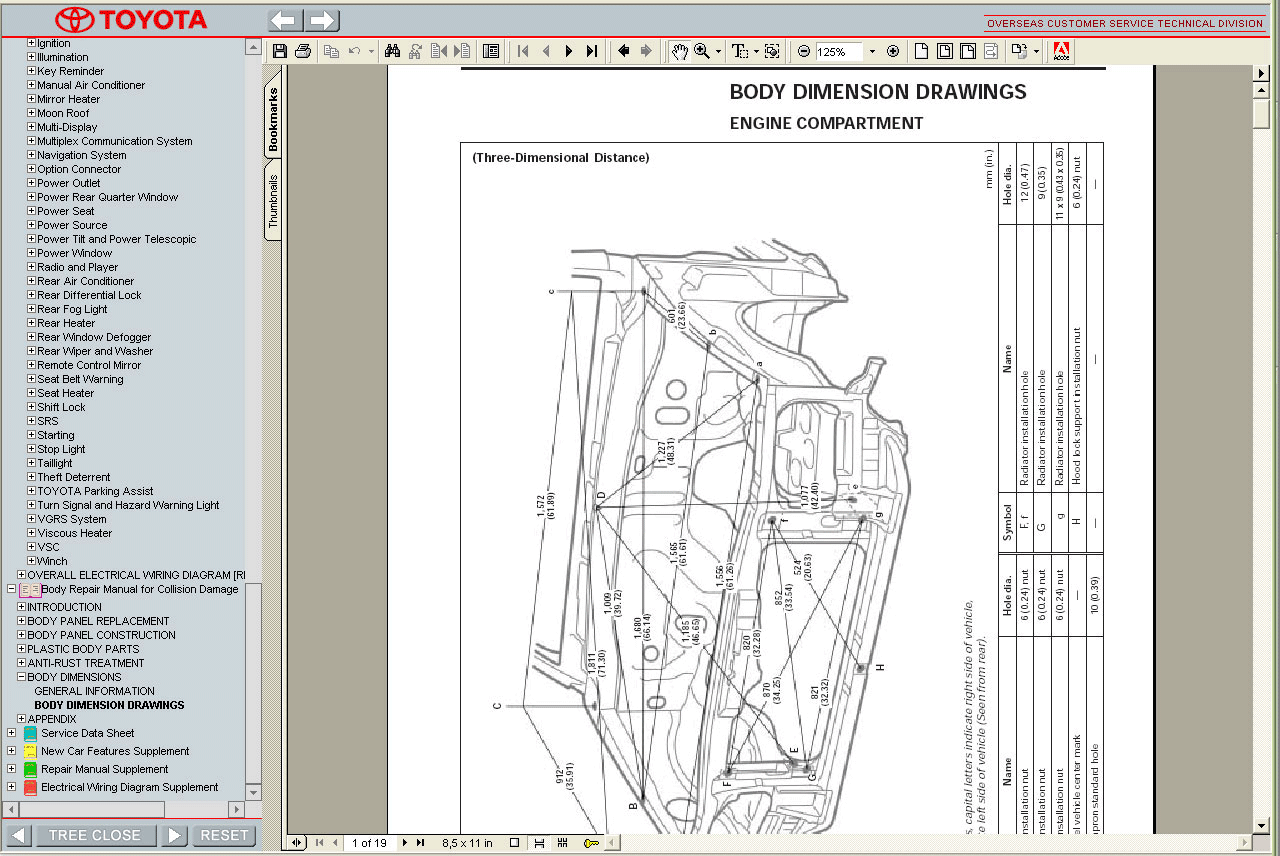
Task: Click the left arrow button beside TREE CLOSE
Action: click(19, 835)
